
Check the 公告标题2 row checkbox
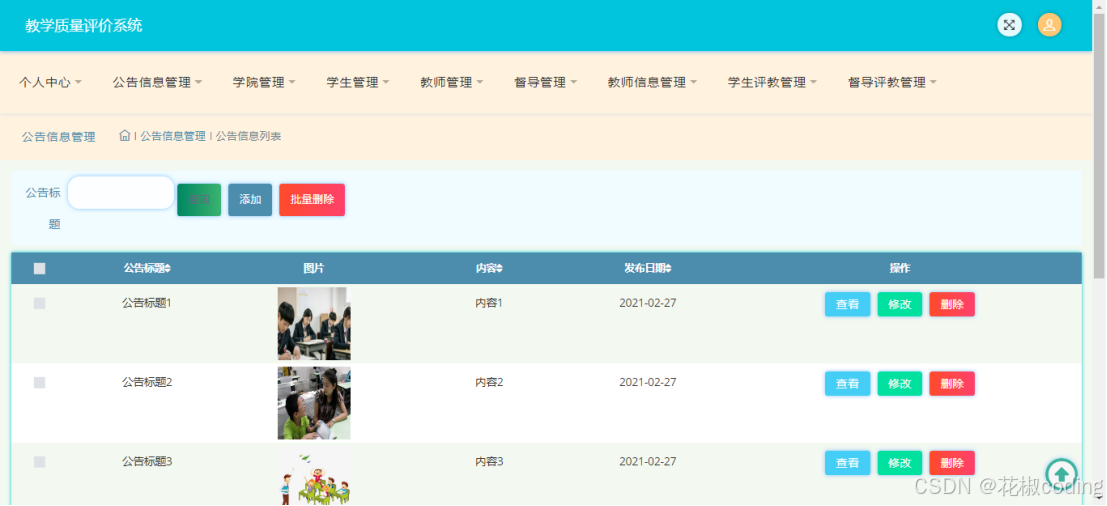tap(40, 382)
